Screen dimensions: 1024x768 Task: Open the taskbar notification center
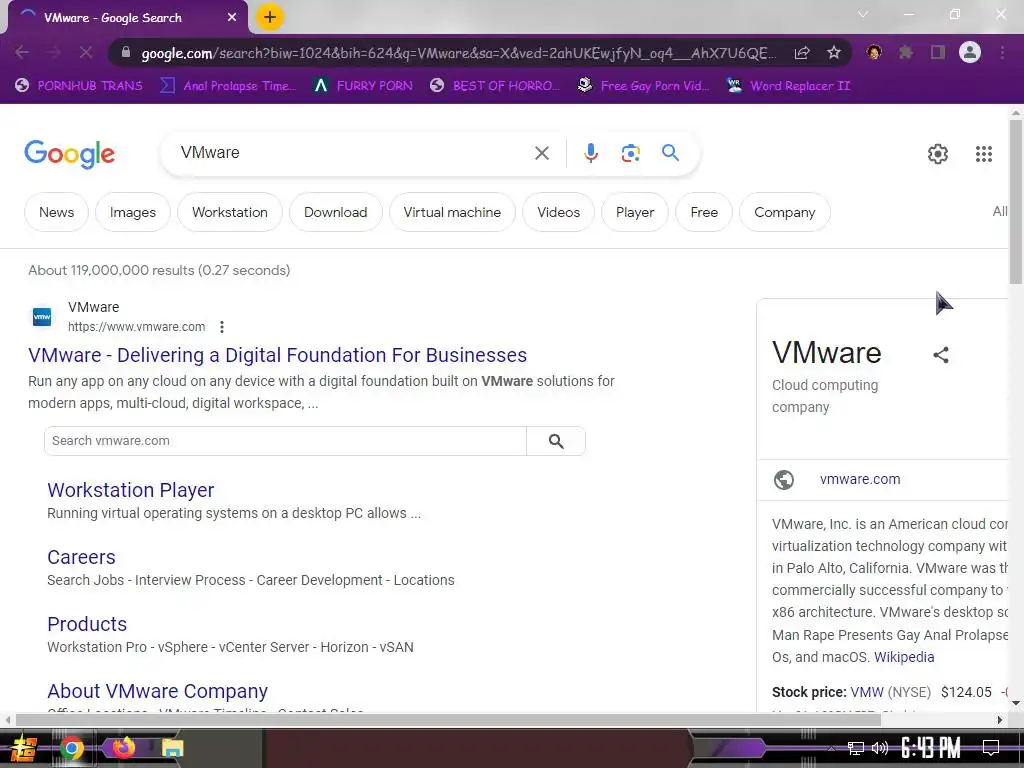click(x=991, y=747)
